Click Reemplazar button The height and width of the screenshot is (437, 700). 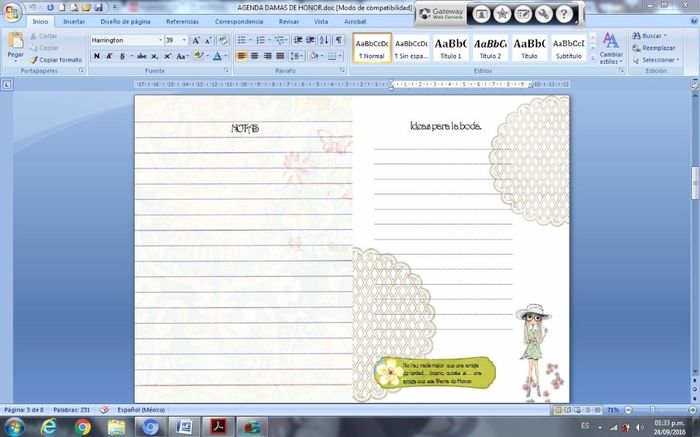click(x=654, y=48)
